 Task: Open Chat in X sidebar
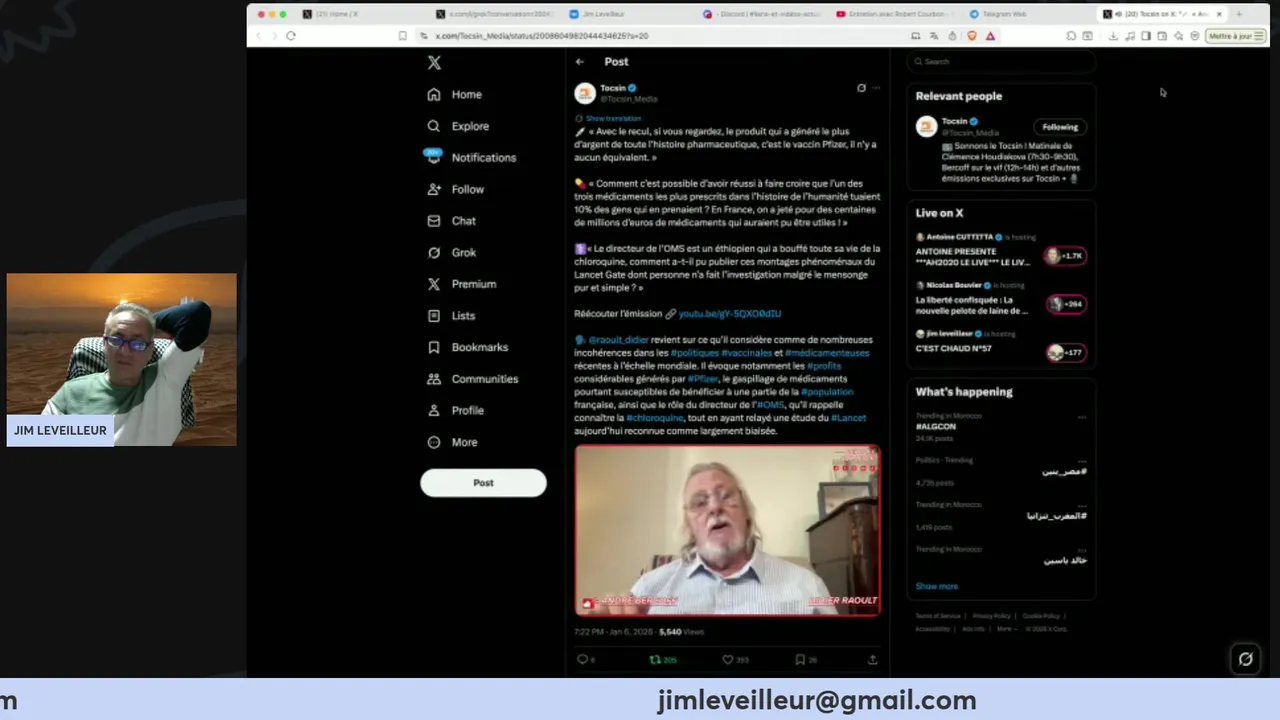452,221
